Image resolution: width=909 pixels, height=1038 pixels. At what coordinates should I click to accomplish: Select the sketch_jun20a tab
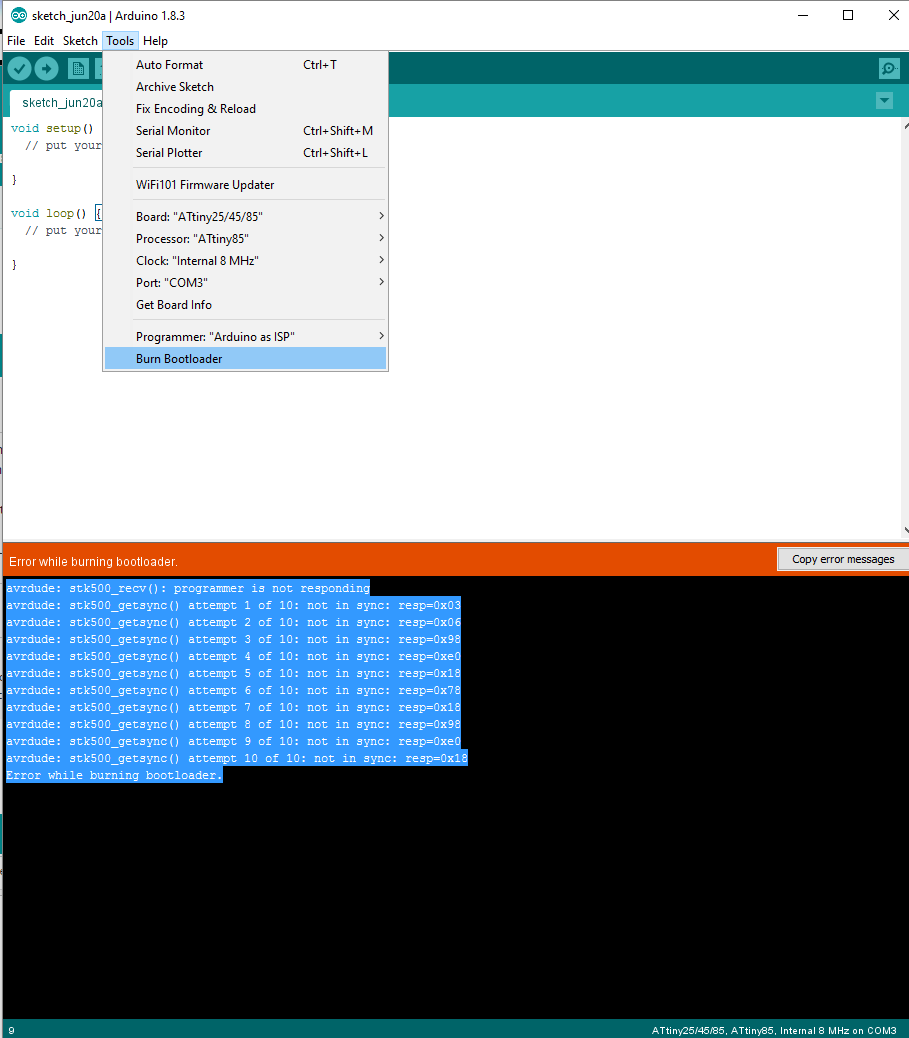[x=60, y=102]
